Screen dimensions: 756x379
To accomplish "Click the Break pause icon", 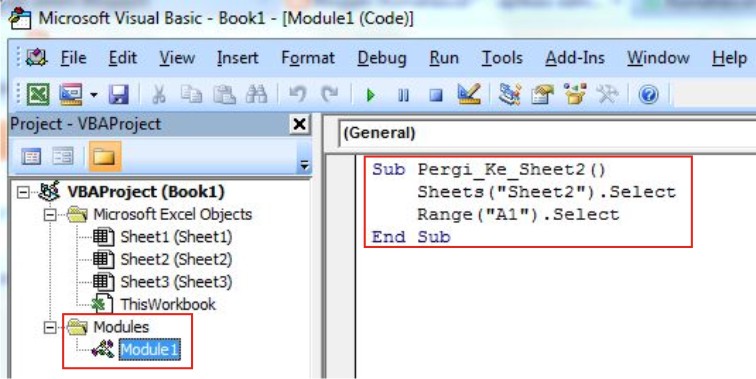I will click(x=404, y=95).
